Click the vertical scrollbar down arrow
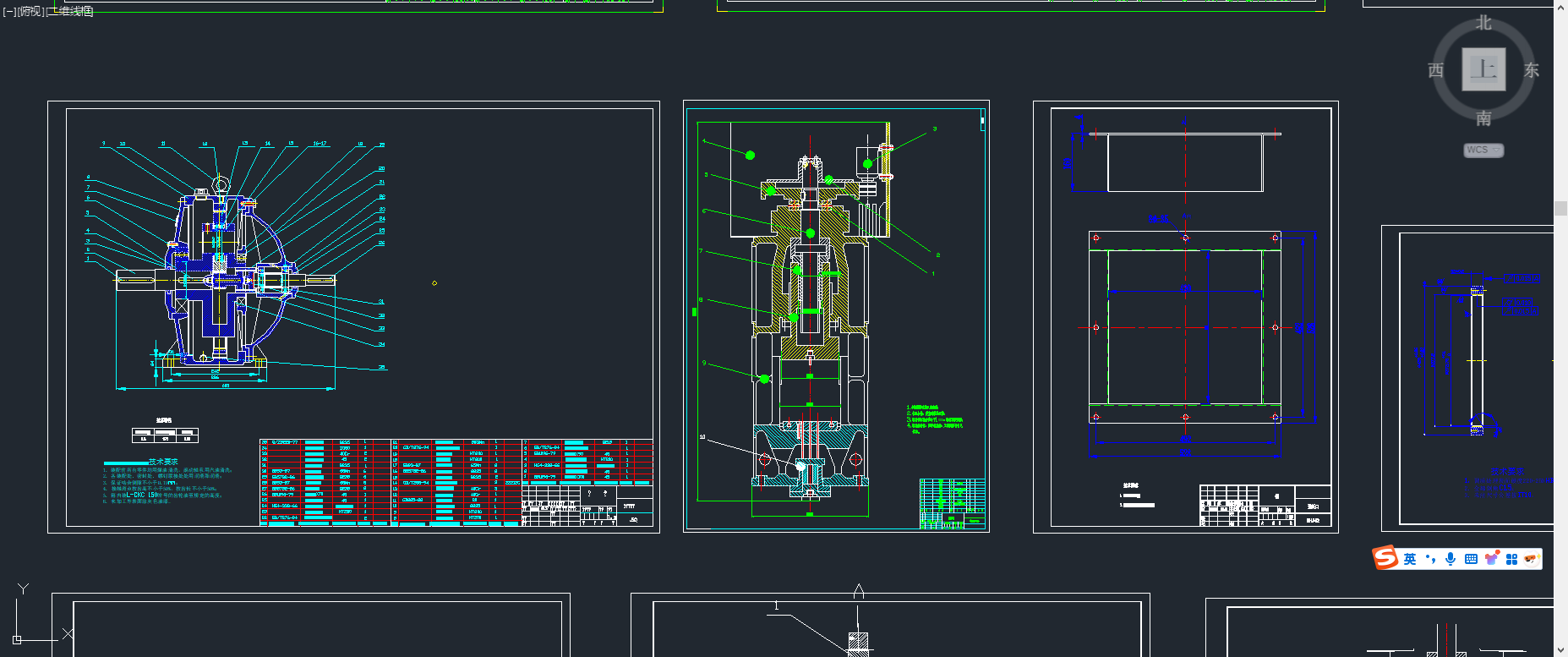 tap(1560, 649)
